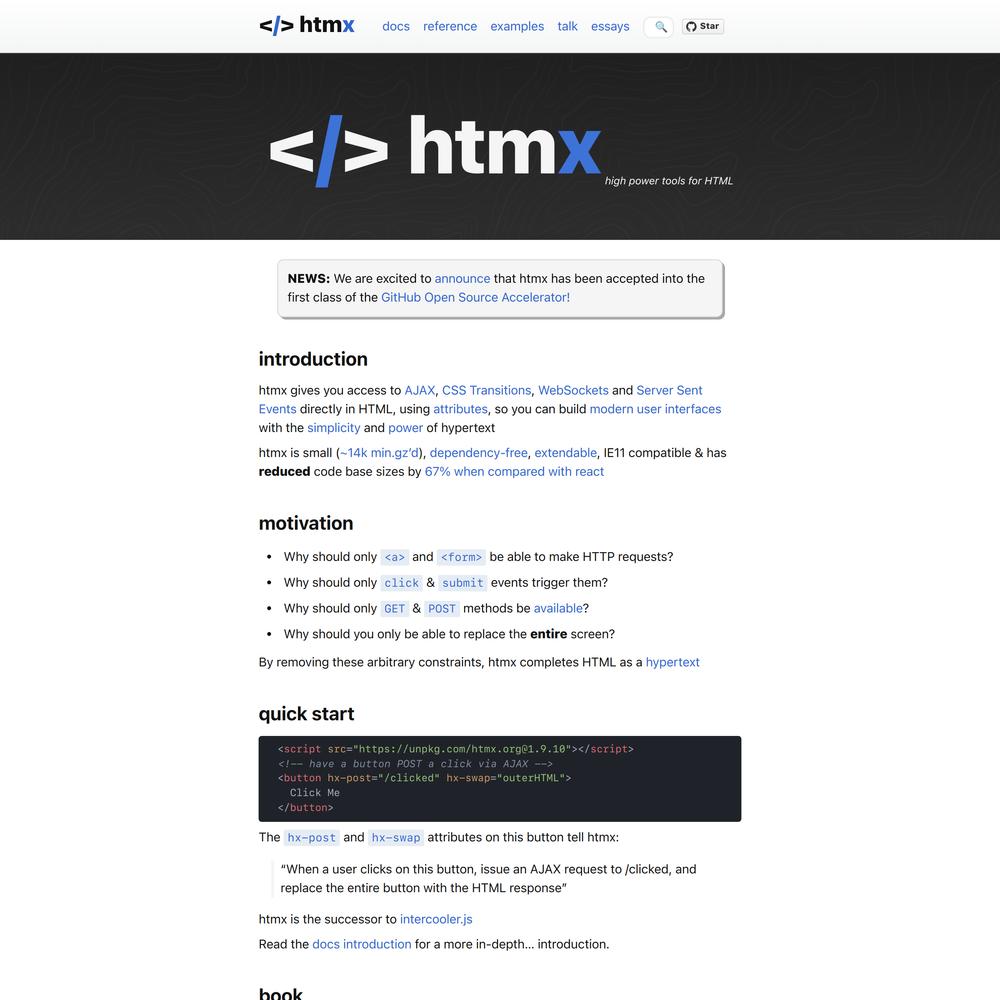Viewport: 1000px width, 1000px height.
Task: Click the Server Sent Events link
Action: coord(669,390)
